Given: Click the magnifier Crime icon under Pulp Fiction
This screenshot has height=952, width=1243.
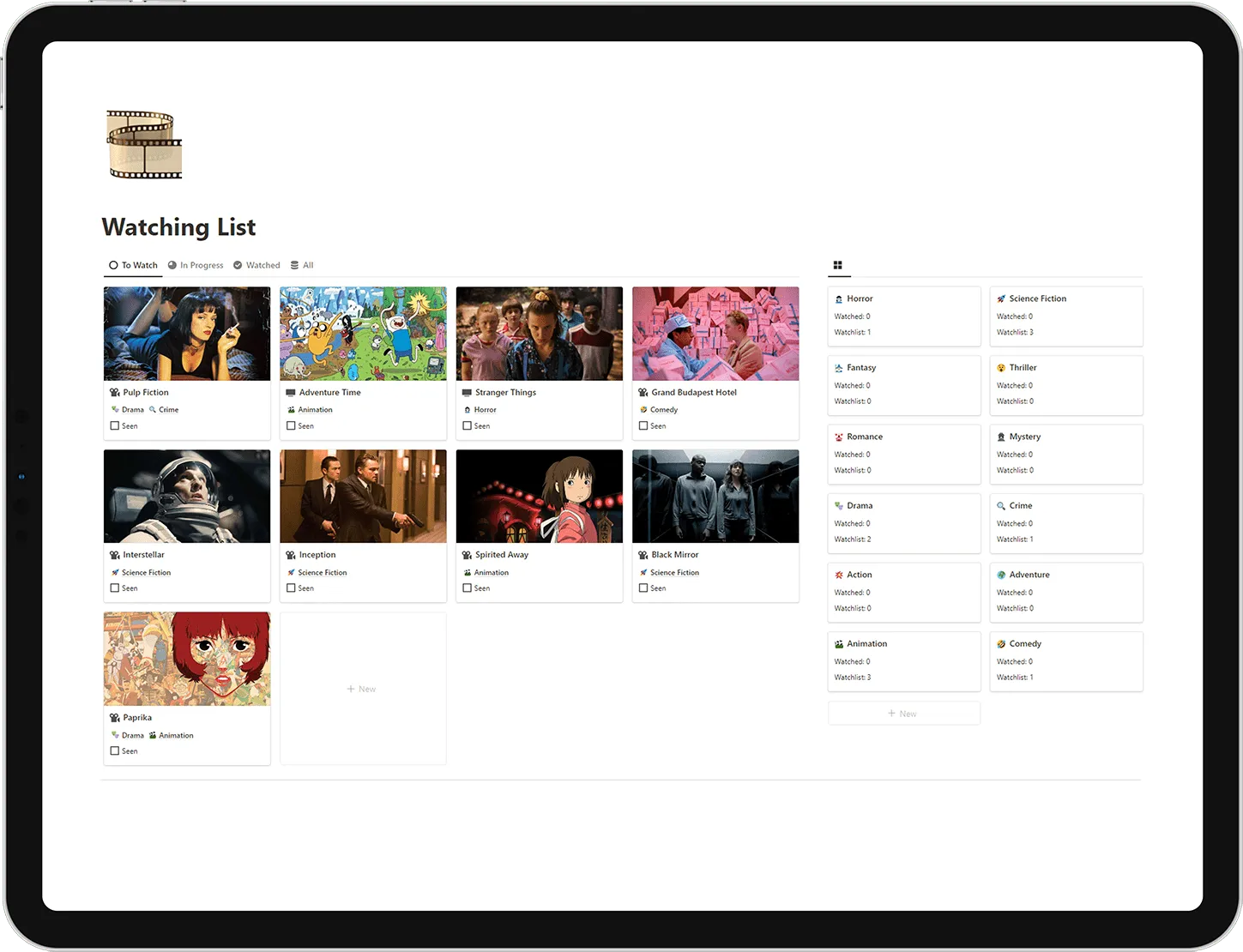Looking at the screenshot, I should pyautogui.click(x=152, y=409).
